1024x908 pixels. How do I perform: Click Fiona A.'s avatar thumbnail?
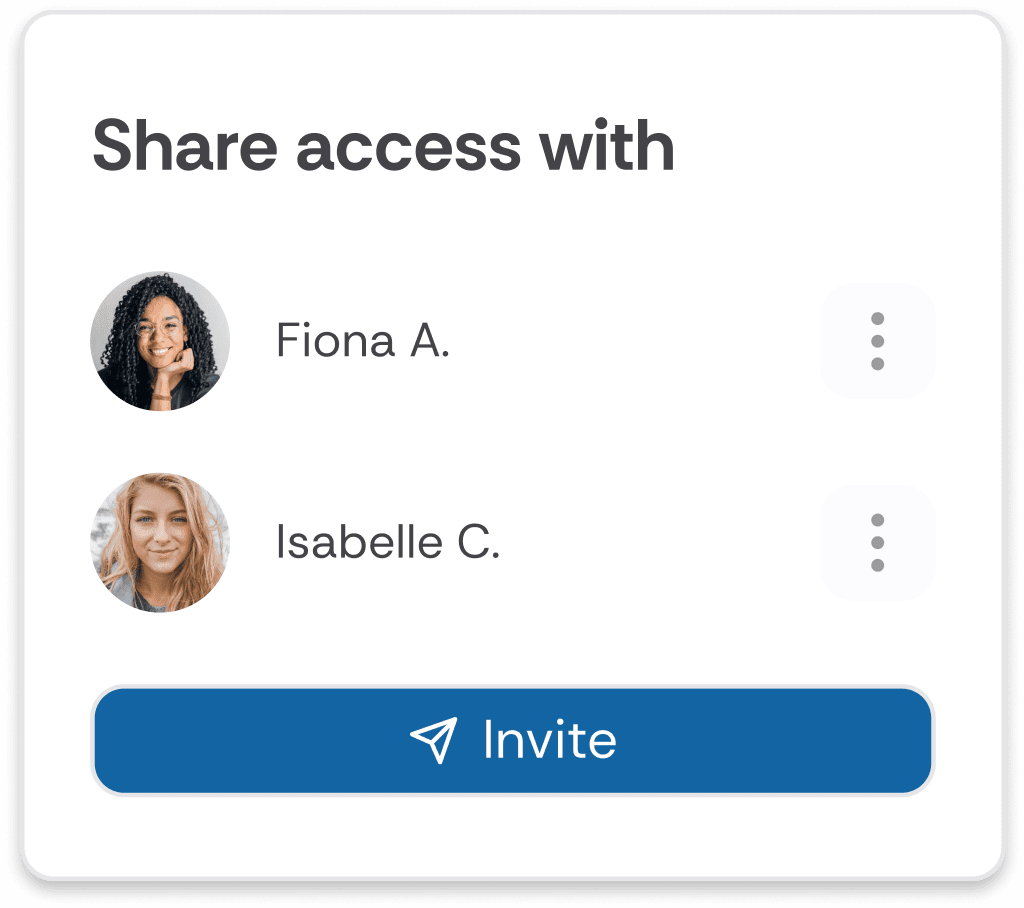click(160, 341)
